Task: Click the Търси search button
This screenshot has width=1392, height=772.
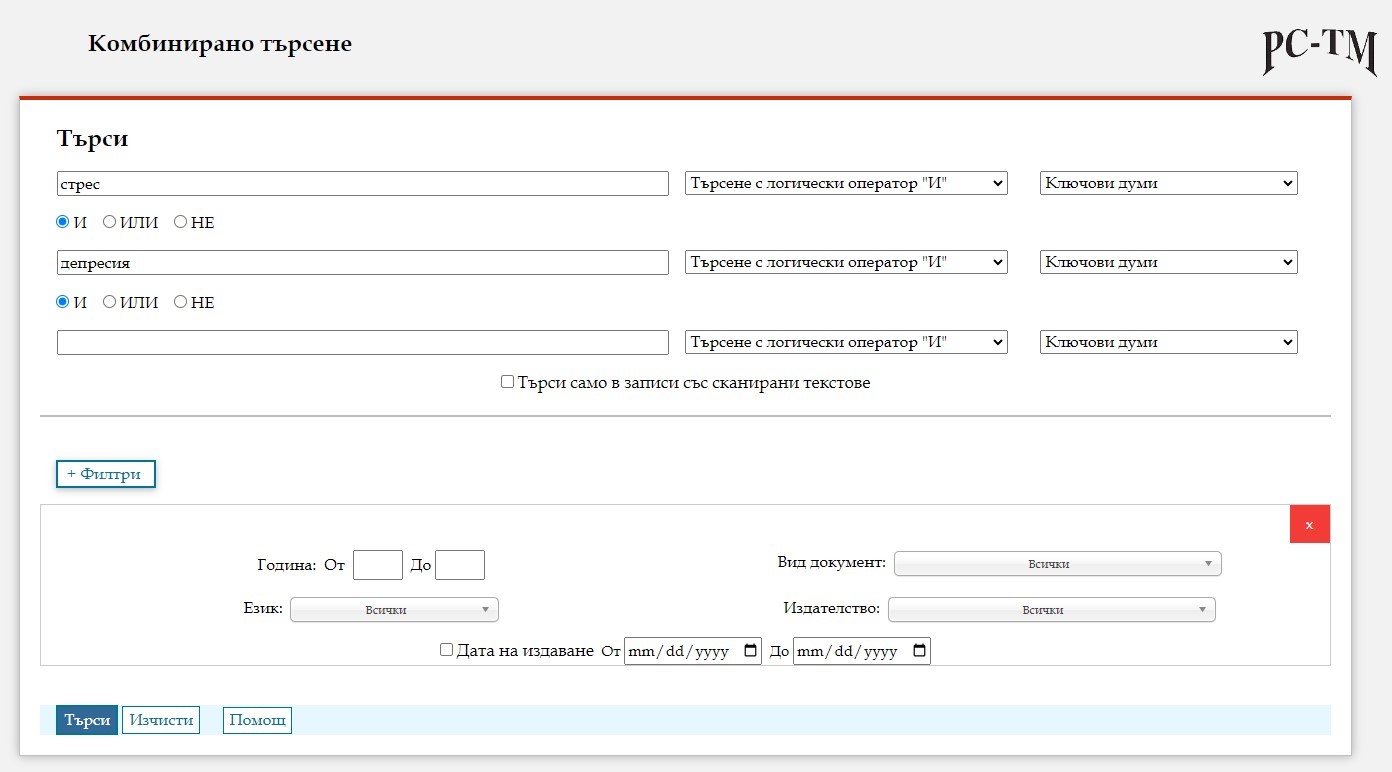Action: 87,720
